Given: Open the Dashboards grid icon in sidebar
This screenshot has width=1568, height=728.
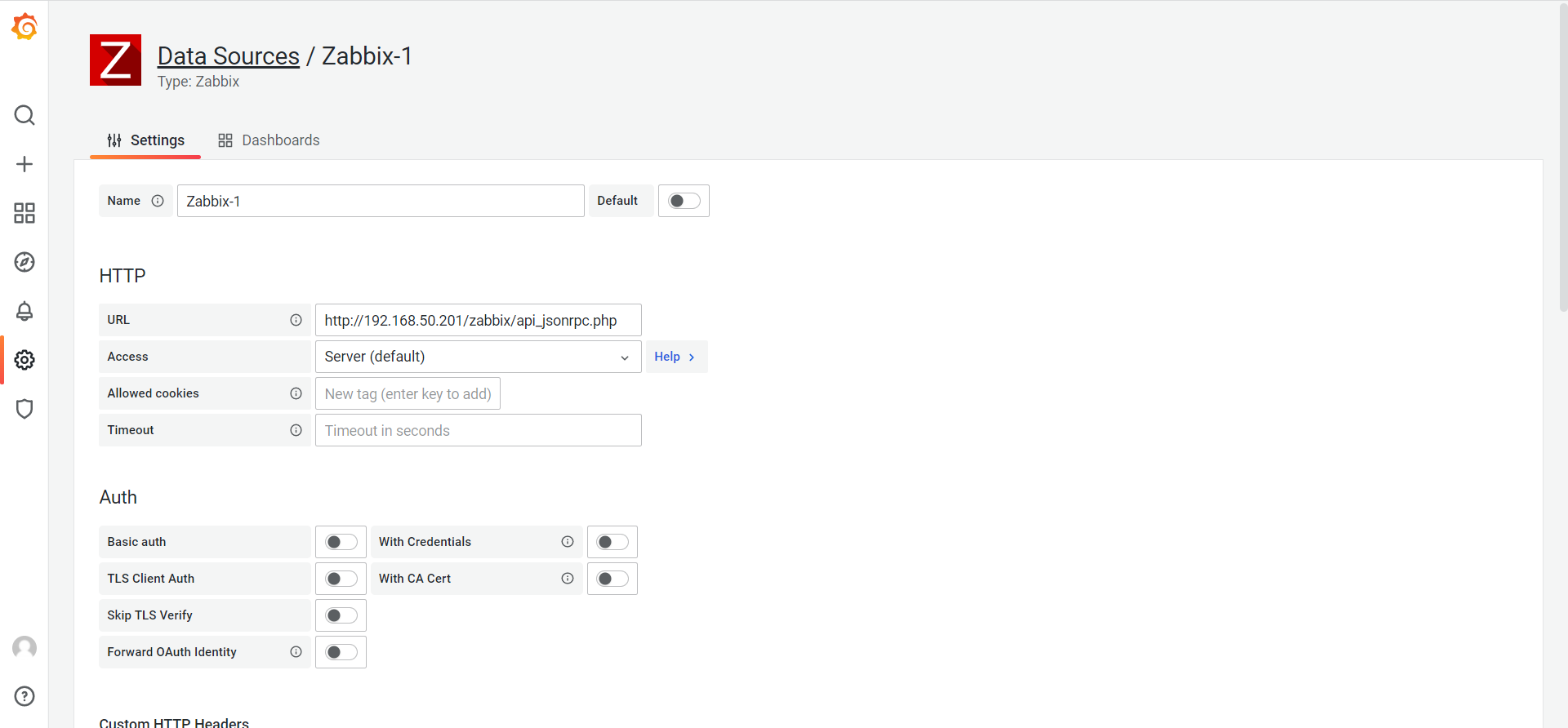Looking at the screenshot, I should pyautogui.click(x=24, y=213).
